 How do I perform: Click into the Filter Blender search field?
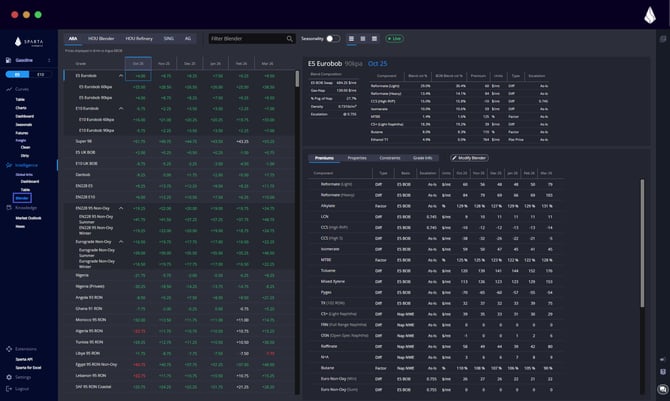(245, 38)
